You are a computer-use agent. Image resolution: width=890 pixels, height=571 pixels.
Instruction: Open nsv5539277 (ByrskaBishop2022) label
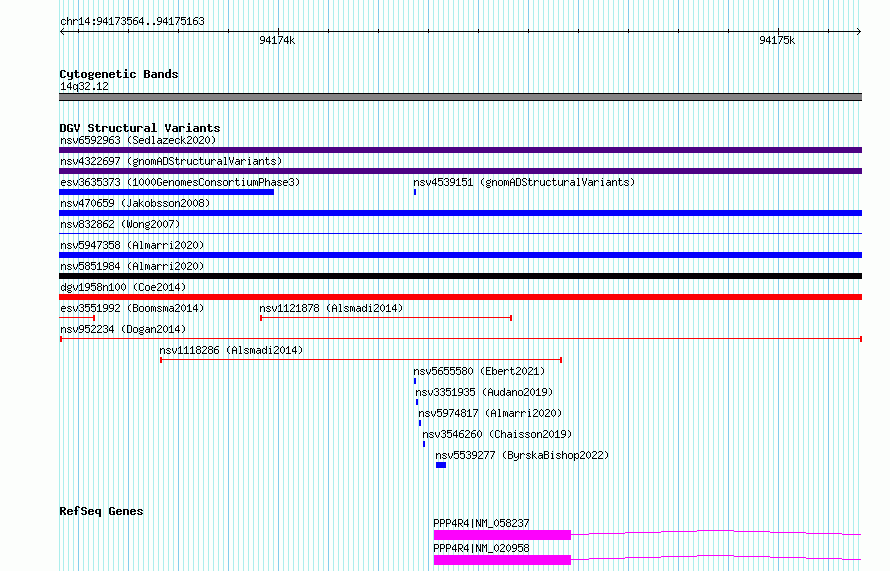pos(522,455)
